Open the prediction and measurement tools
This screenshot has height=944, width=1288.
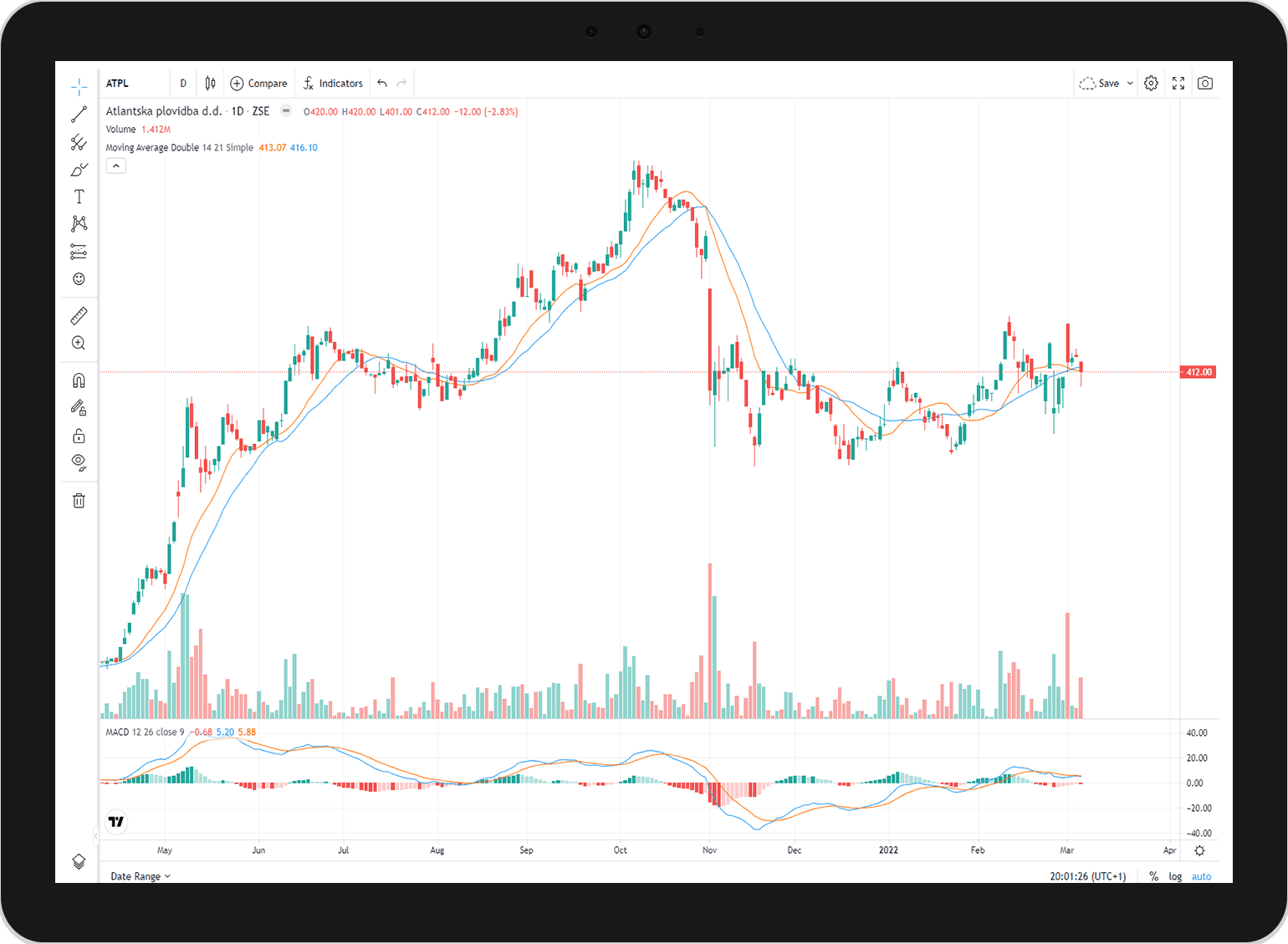79,252
